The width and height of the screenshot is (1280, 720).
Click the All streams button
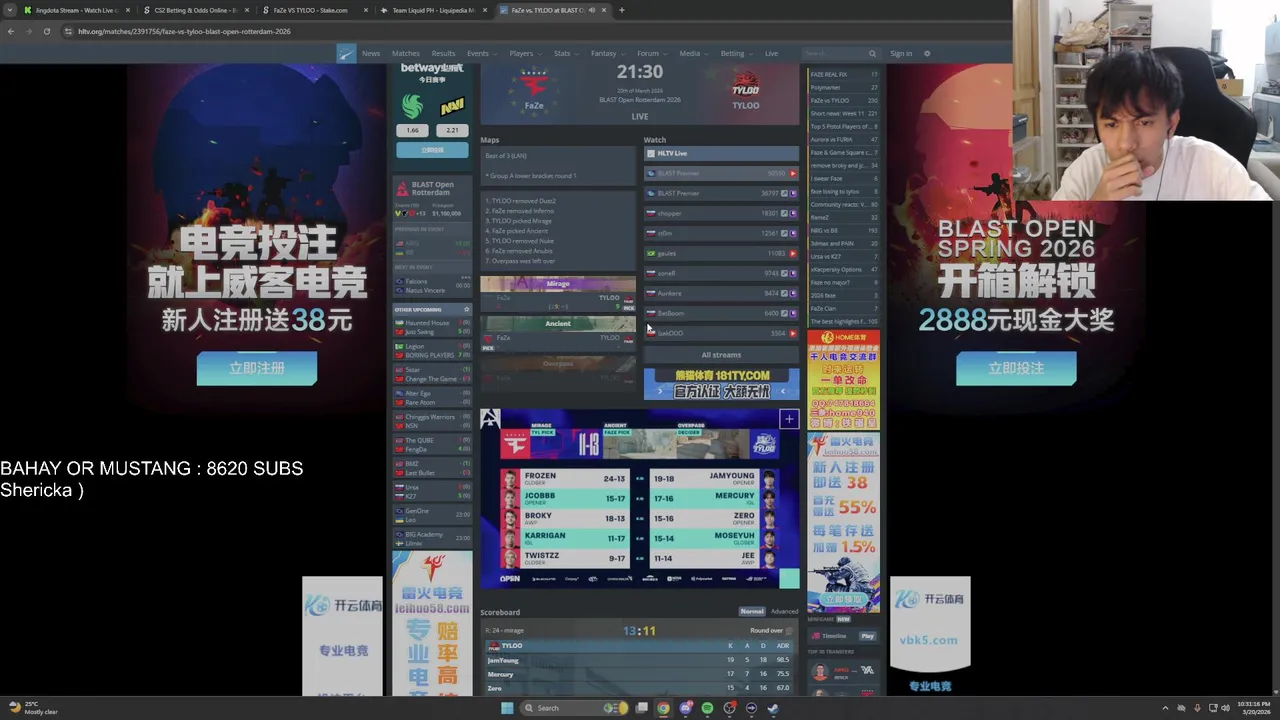coord(721,355)
